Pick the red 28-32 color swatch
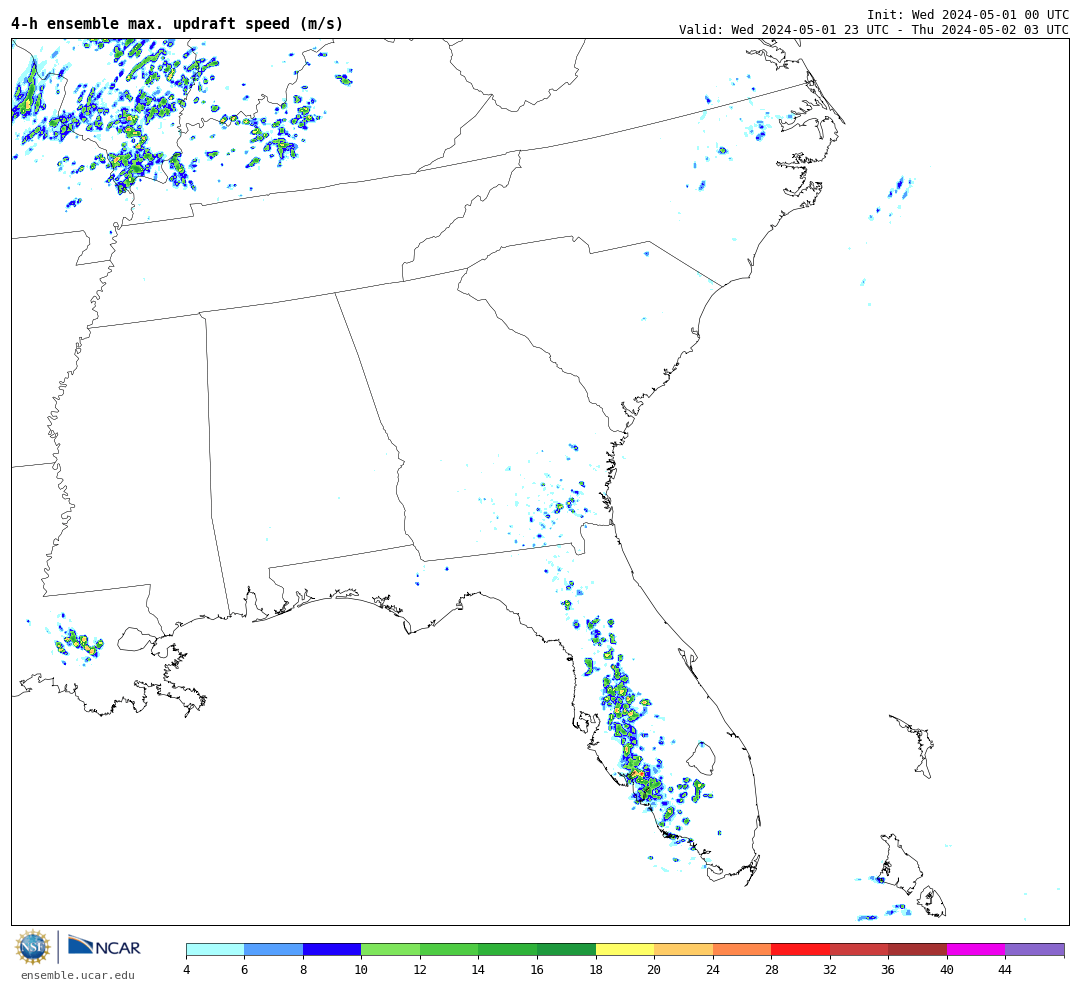 pos(800,949)
